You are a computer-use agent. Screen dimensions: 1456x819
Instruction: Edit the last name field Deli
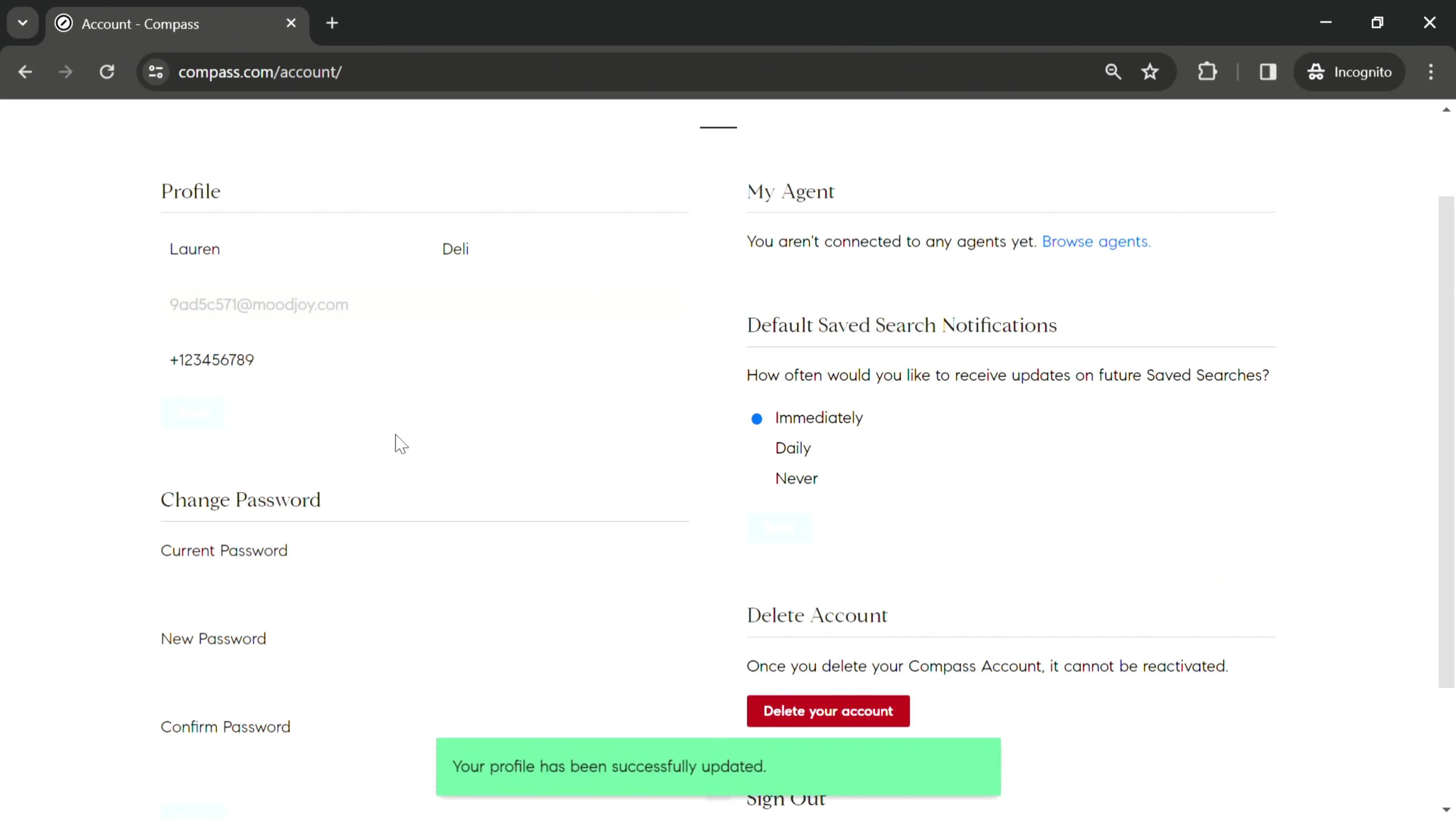tap(560, 249)
